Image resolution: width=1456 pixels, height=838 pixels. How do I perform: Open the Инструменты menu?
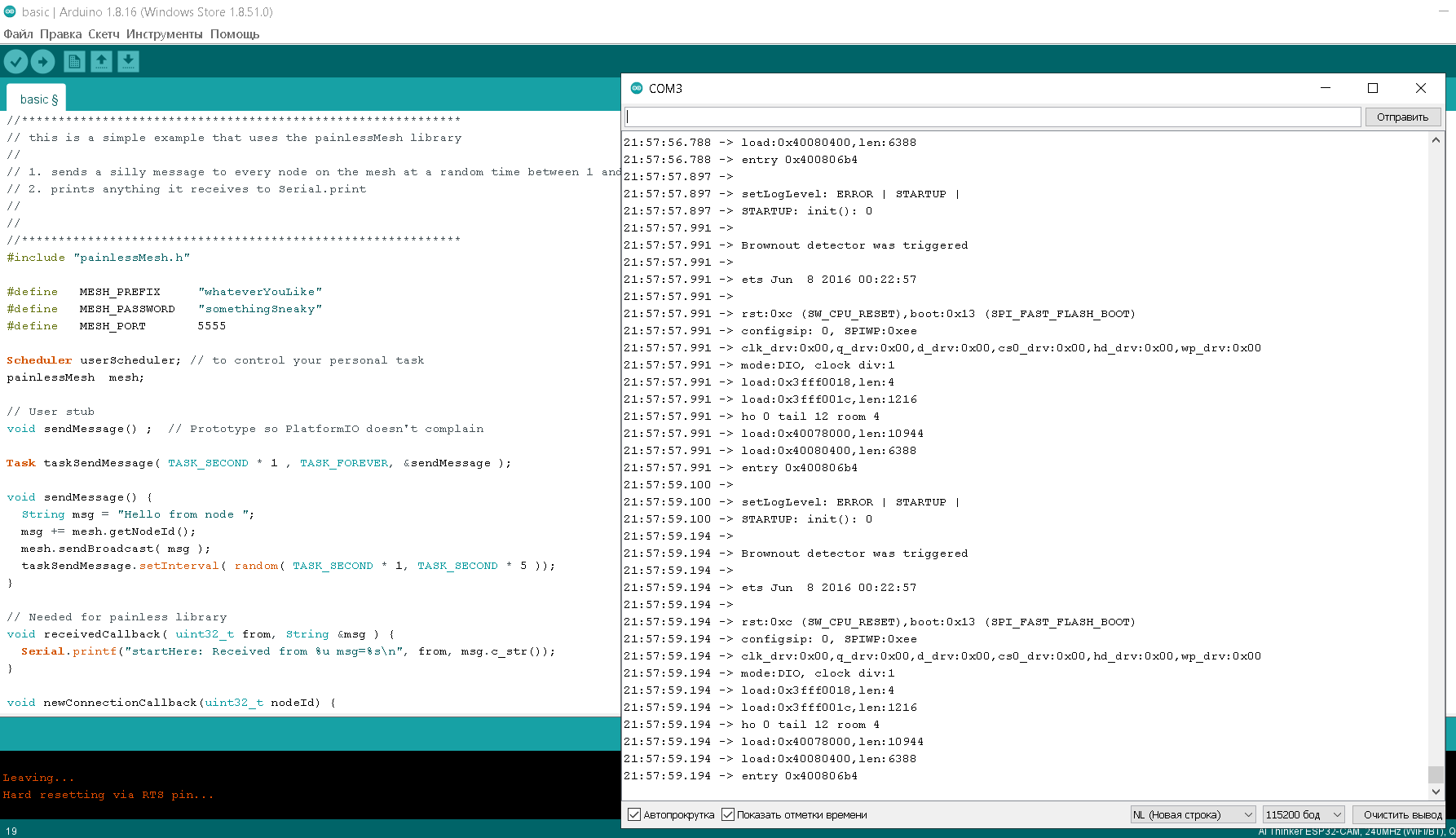click(x=164, y=34)
